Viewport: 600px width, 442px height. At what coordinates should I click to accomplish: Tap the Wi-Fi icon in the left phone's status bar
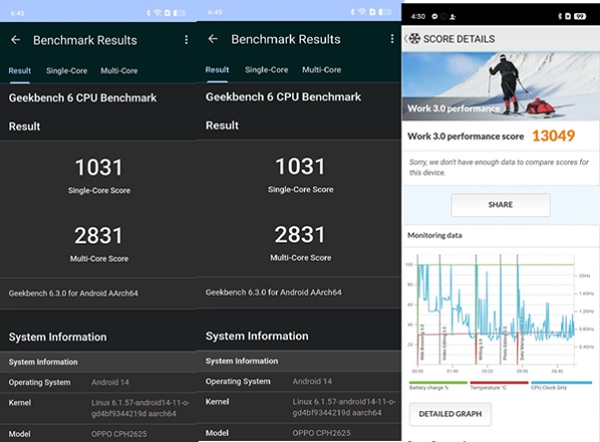click(x=157, y=12)
